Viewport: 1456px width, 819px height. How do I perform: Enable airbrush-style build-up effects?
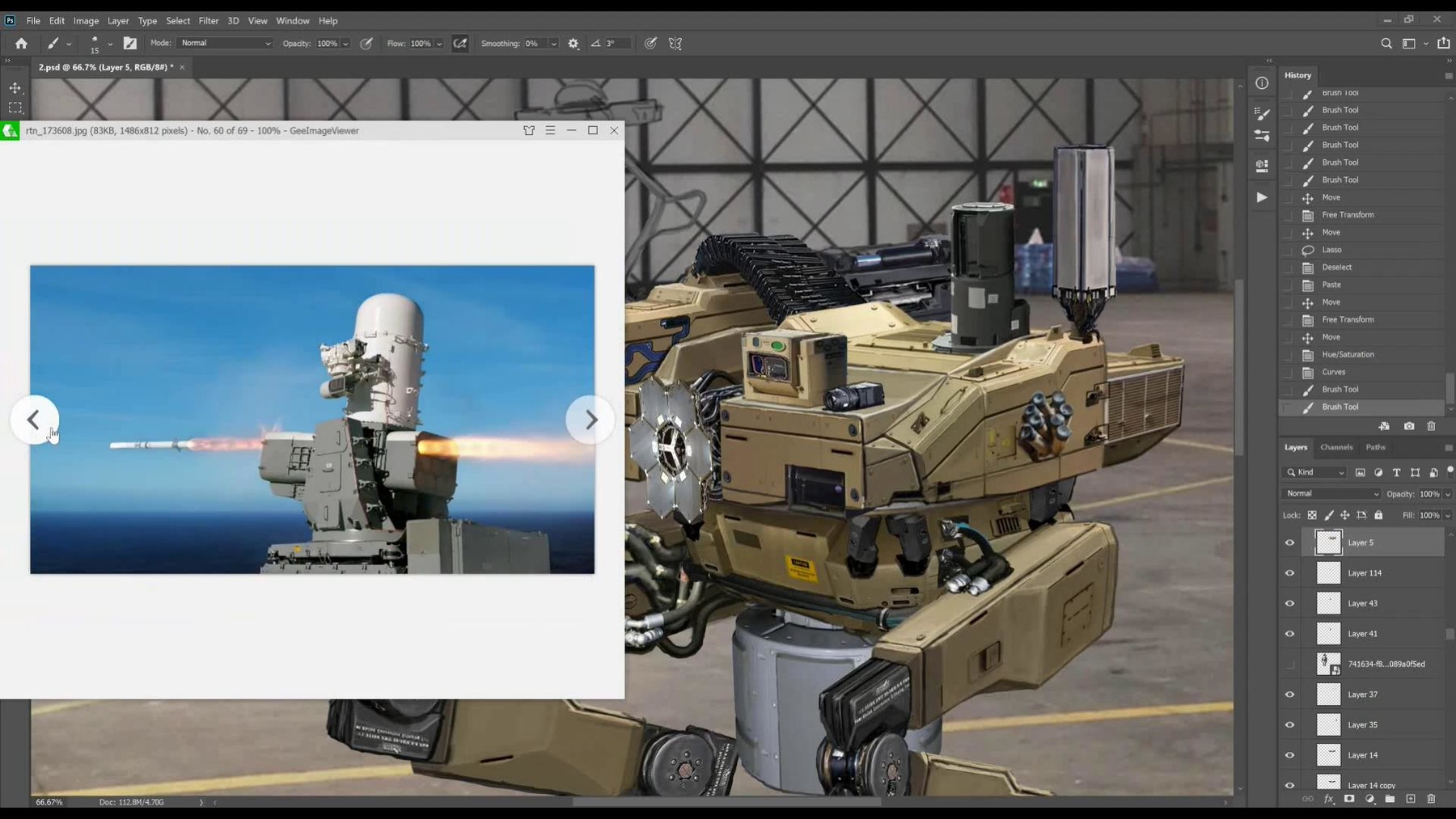[460, 44]
